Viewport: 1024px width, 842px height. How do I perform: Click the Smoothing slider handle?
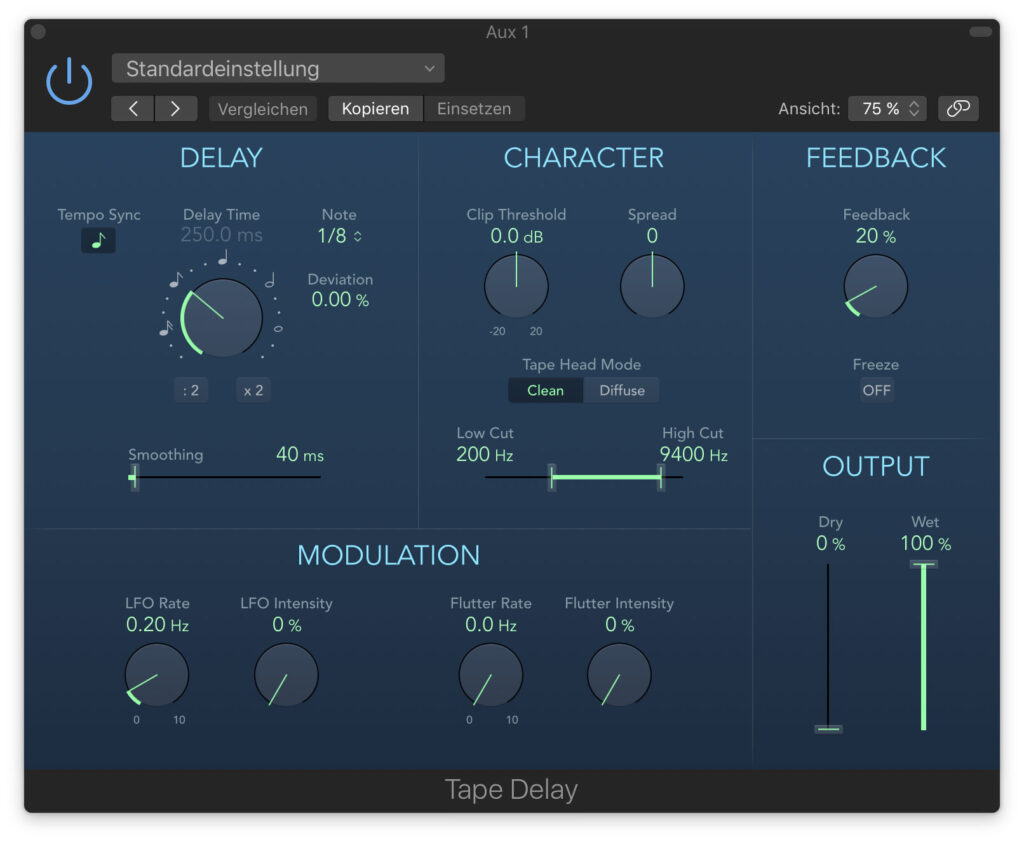coord(134,478)
